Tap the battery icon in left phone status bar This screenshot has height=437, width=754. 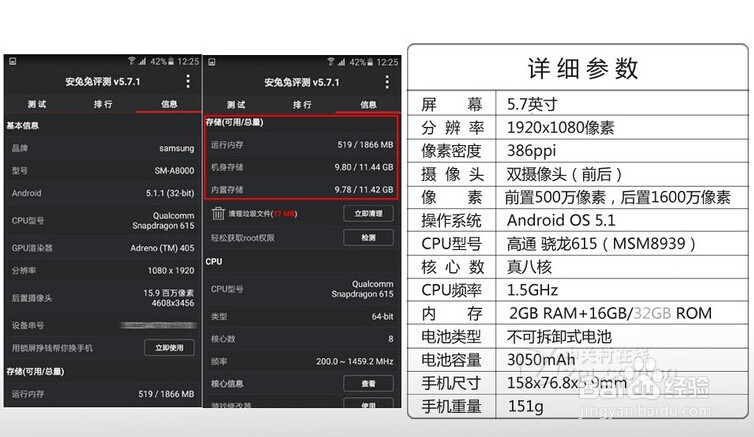tap(171, 62)
